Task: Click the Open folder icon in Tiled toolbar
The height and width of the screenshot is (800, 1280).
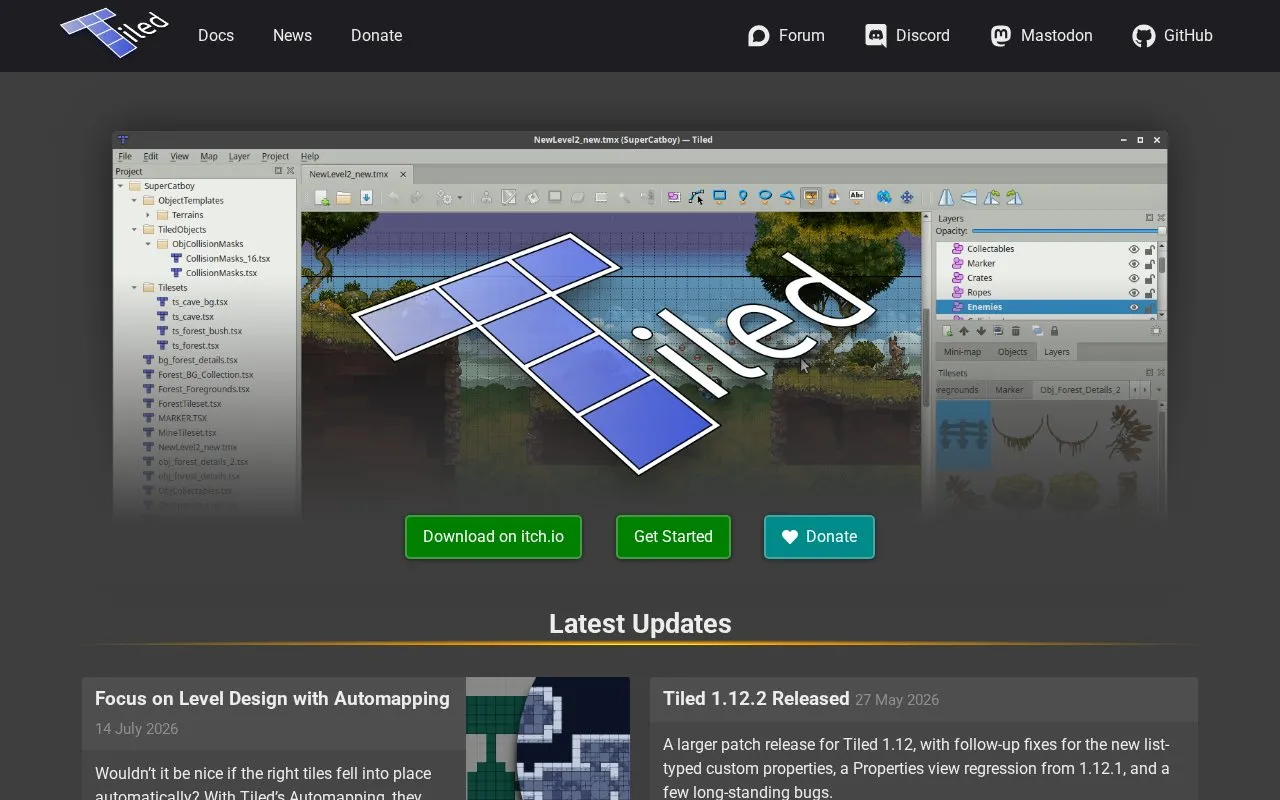Action: coord(344,197)
